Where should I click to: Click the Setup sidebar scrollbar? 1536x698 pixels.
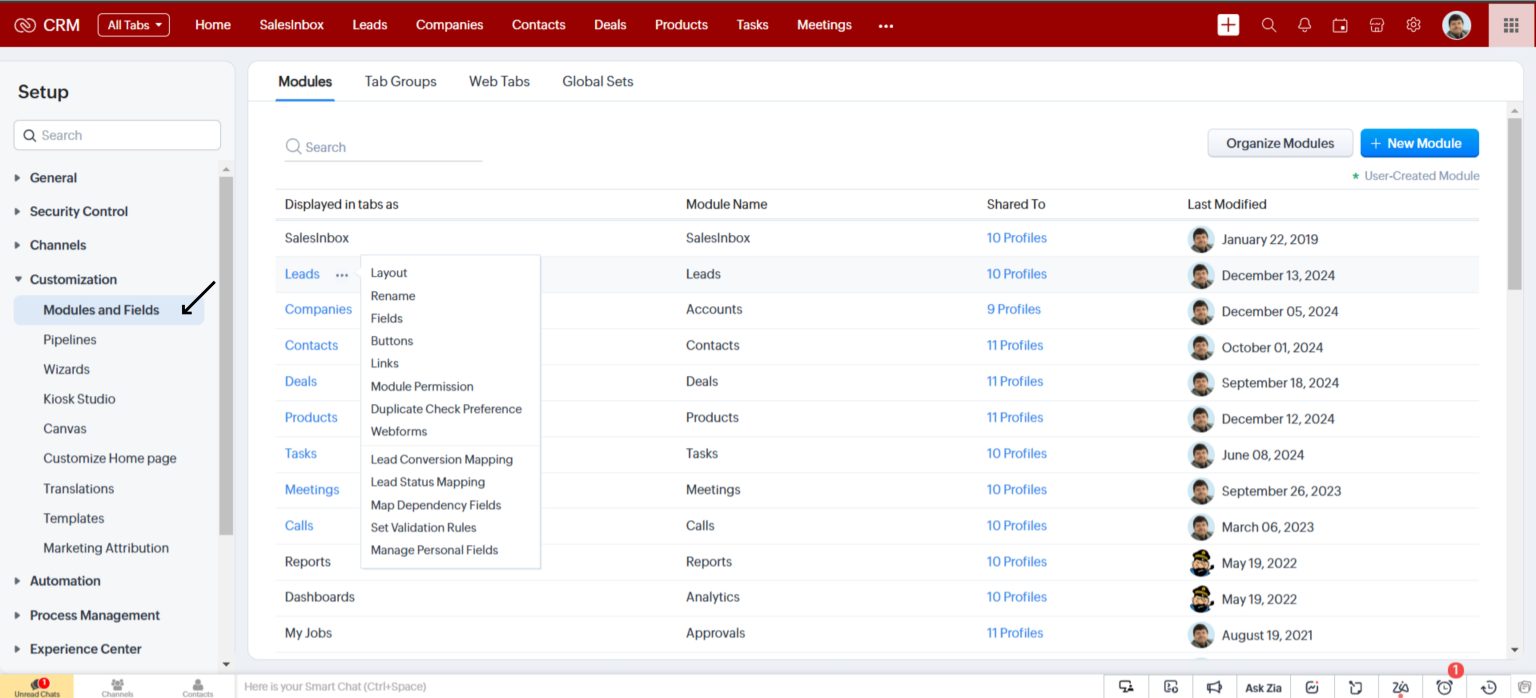tap(226, 355)
